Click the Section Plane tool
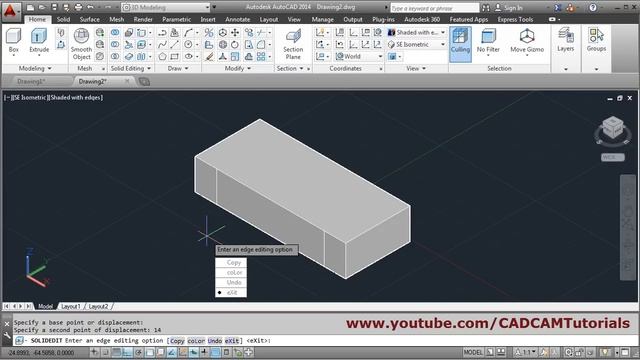Screen dimensions: 640x360 (x=293, y=44)
